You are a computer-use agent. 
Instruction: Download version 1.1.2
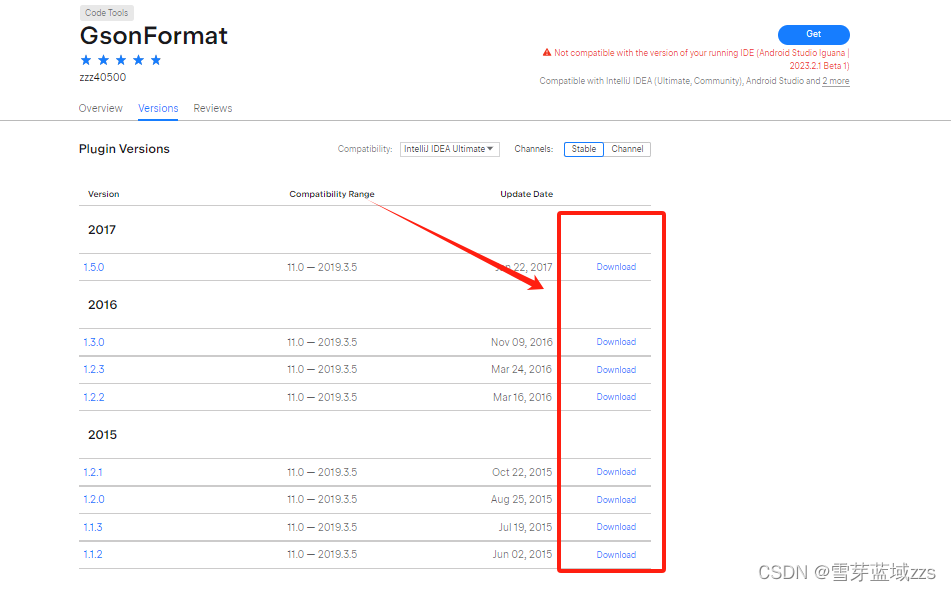pyautogui.click(x=616, y=555)
